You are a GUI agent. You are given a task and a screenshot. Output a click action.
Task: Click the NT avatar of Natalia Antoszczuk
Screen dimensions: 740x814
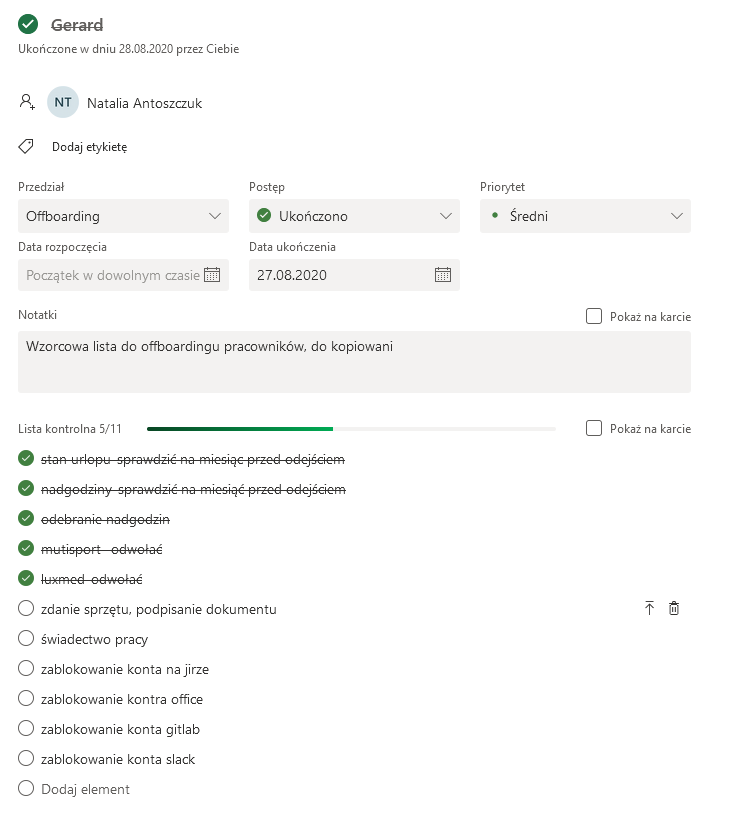[x=63, y=102]
